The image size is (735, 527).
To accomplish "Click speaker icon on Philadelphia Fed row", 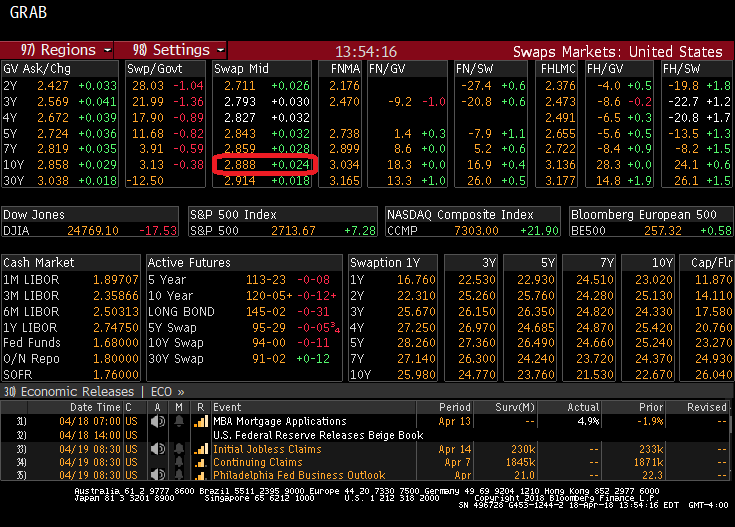I will click(158, 475).
